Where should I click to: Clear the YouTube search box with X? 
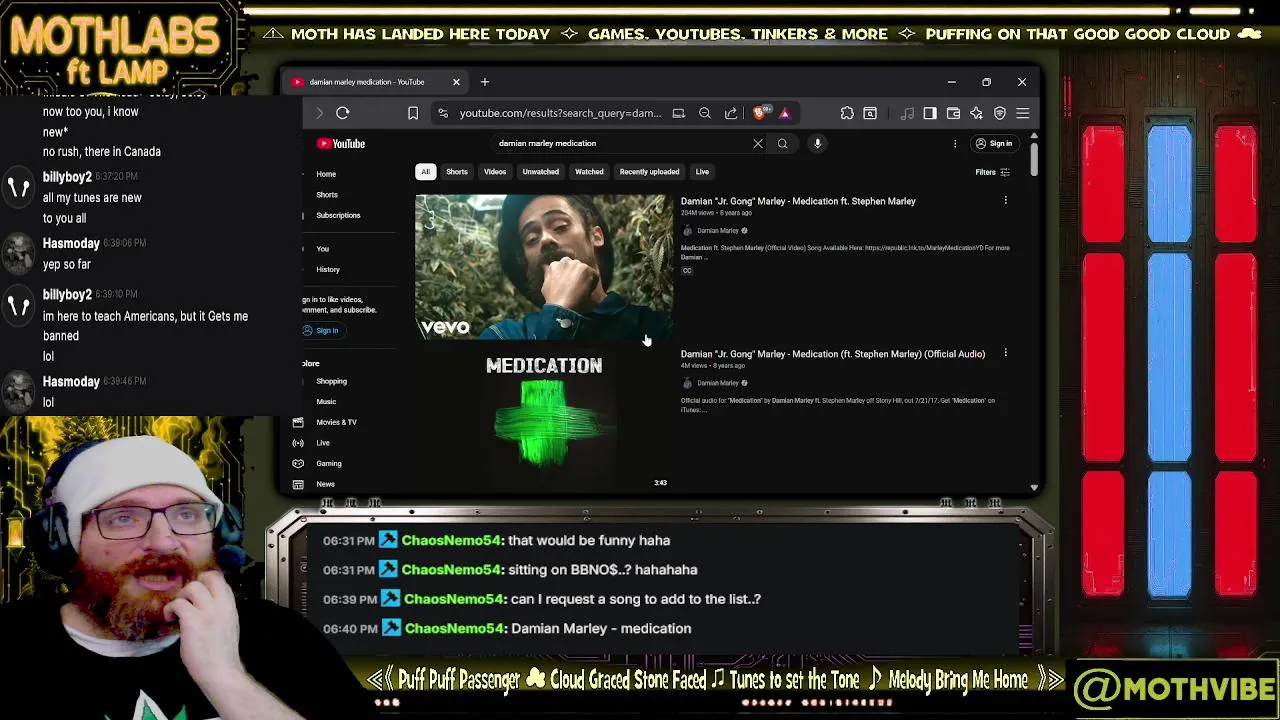coord(758,143)
